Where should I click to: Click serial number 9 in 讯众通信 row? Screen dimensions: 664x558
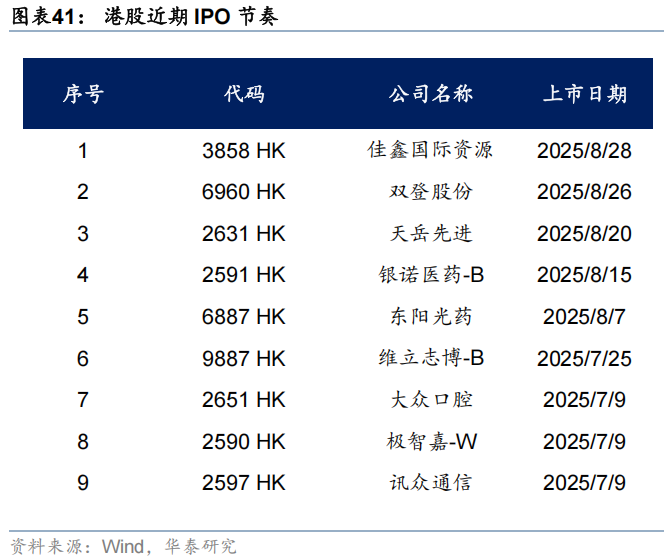pos(83,483)
